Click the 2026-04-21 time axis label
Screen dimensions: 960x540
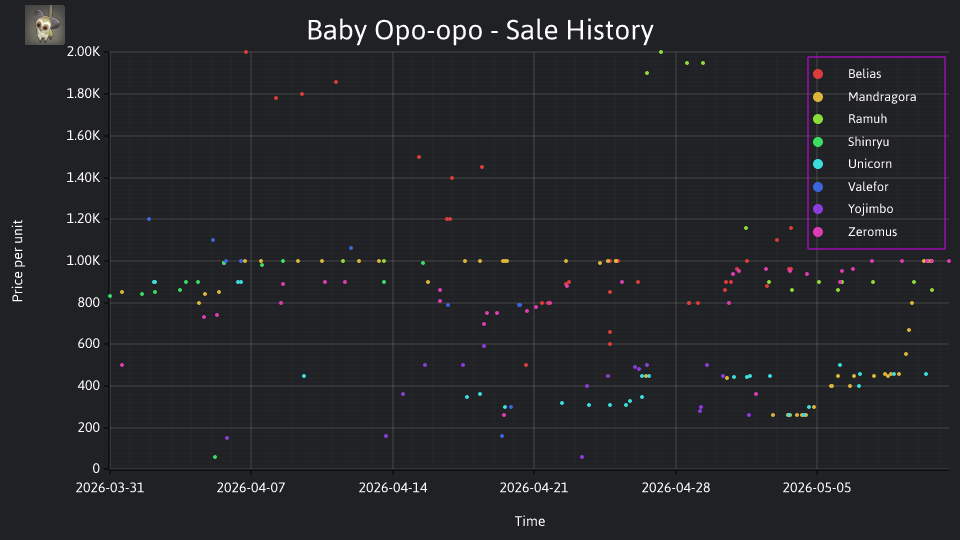[x=534, y=488]
